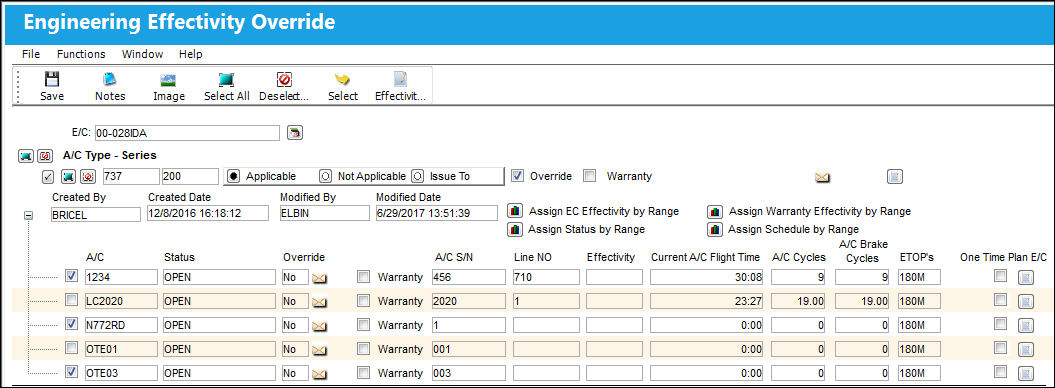This screenshot has height=388, width=1055.
Task: Select the Applicable radio button
Action: [233, 177]
